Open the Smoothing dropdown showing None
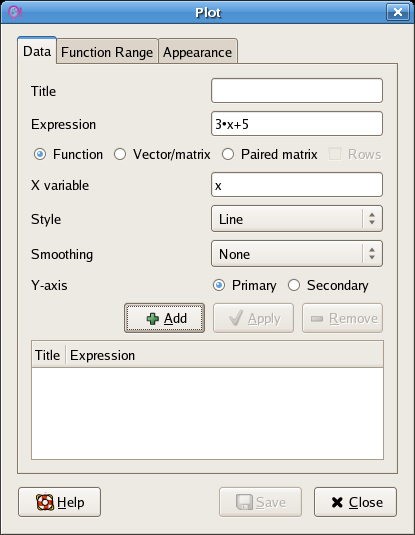The width and height of the screenshot is (415, 535). [x=297, y=254]
